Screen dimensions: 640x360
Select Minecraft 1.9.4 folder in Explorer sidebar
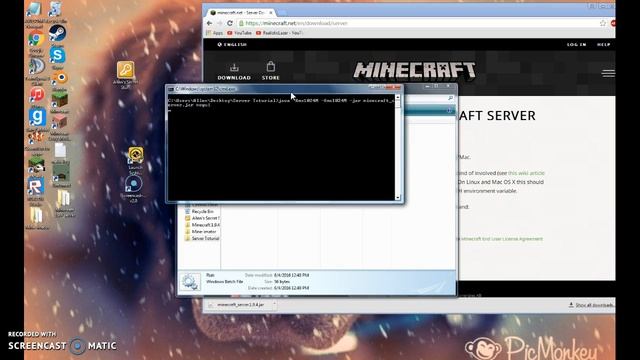click(202, 225)
